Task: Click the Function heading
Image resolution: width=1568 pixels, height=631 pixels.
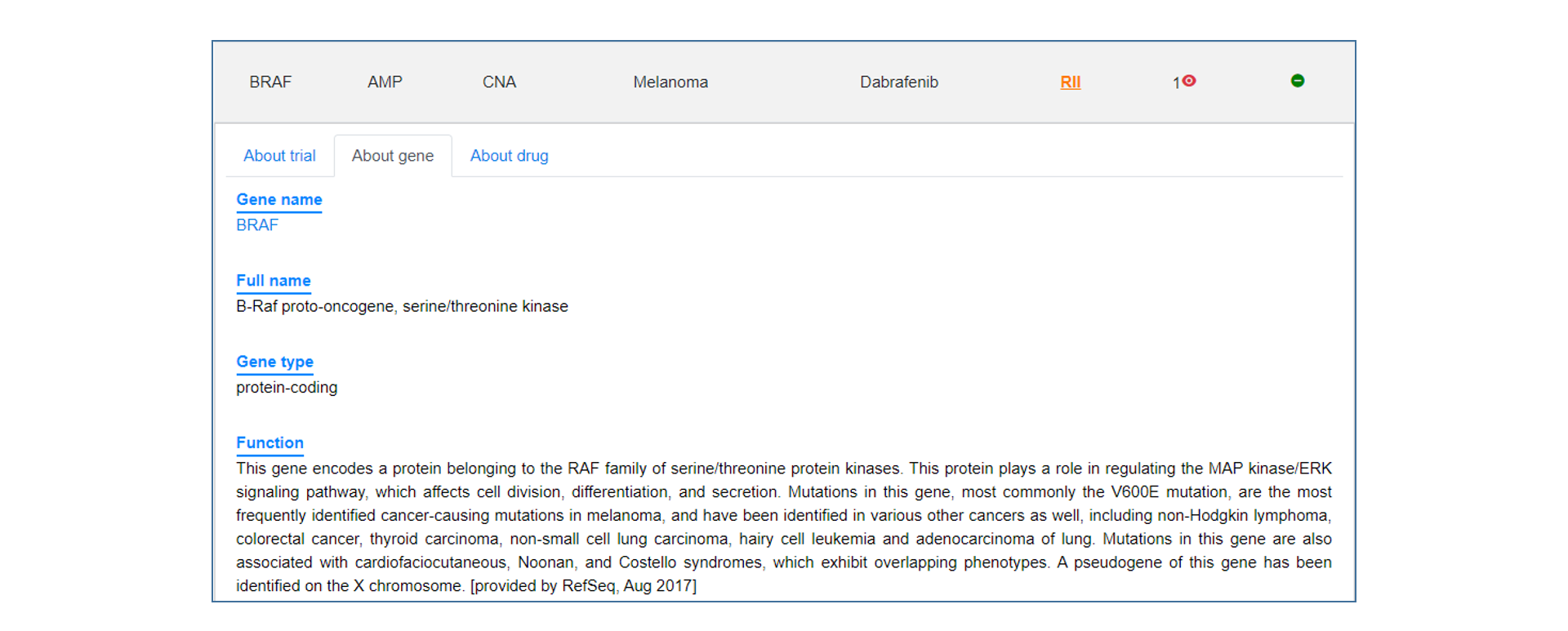Action: point(269,442)
